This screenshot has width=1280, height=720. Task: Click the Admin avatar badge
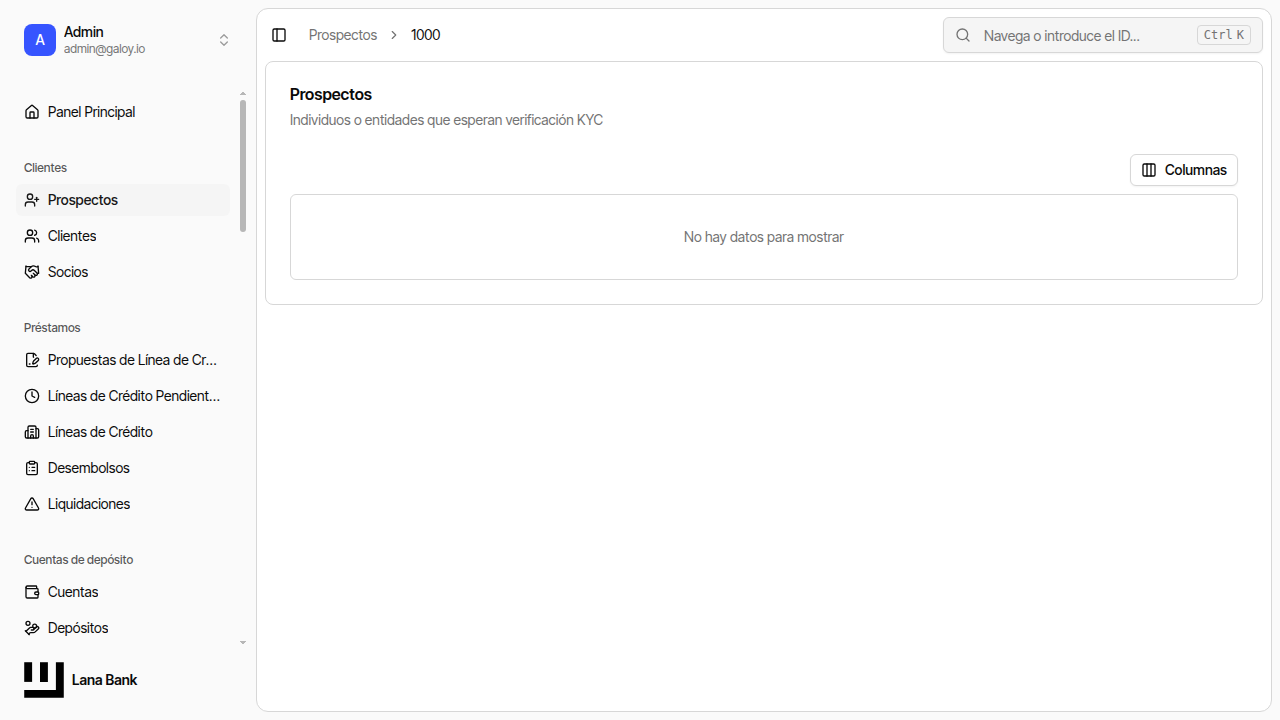pyautogui.click(x=40, y=40)
